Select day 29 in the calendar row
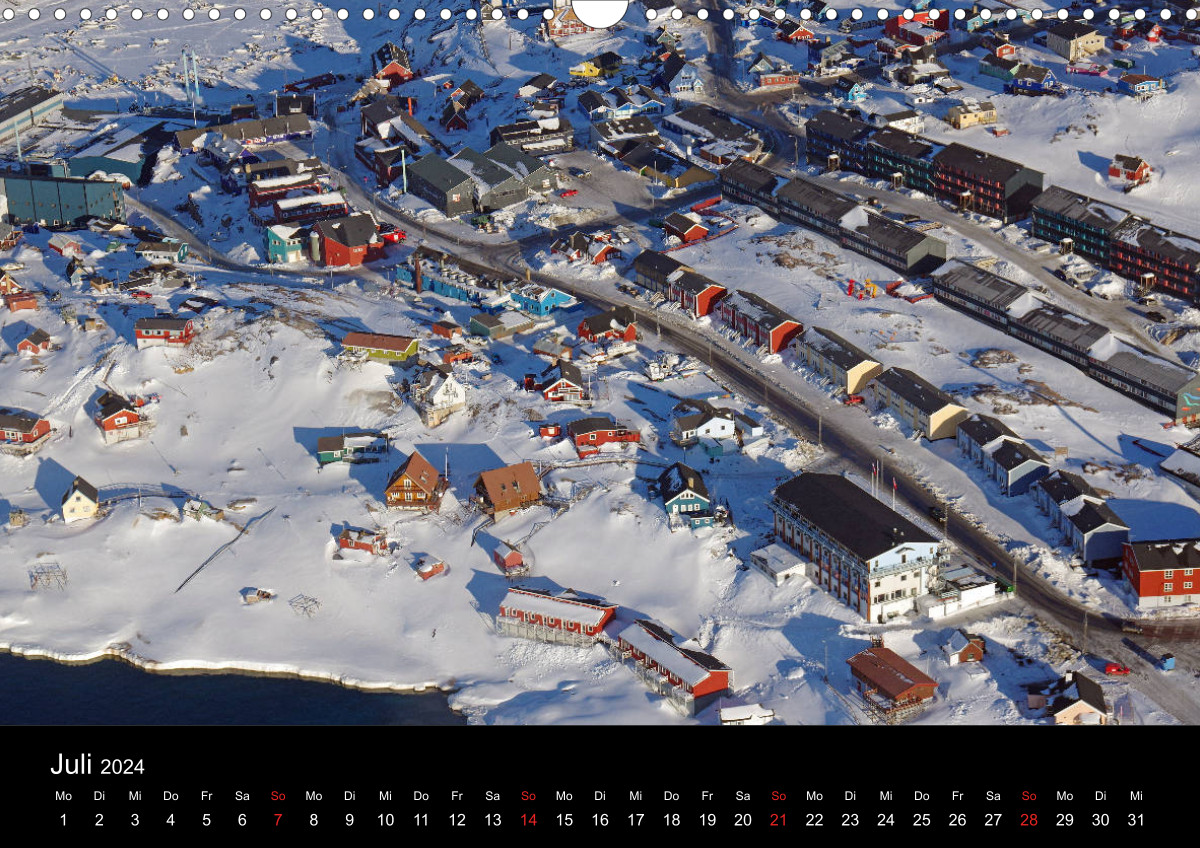This screenshot has width=1200, height=848. 1065,820
